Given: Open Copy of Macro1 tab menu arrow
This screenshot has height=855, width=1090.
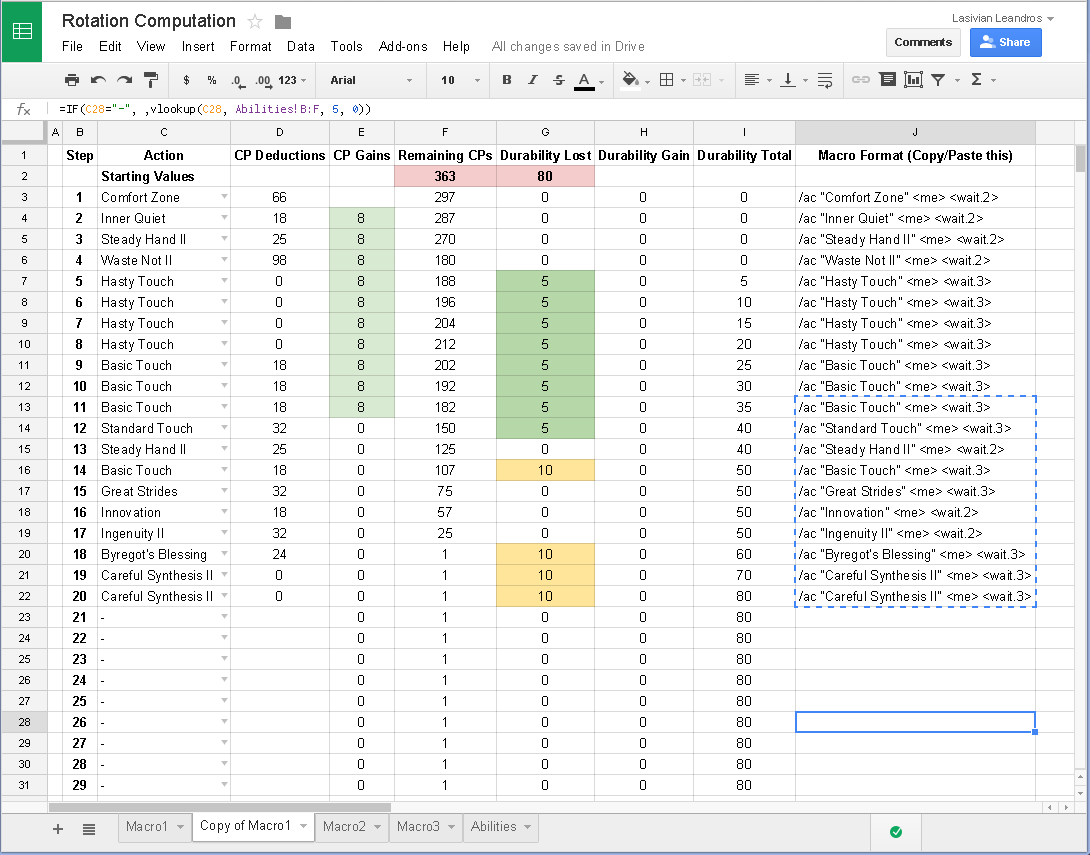Looking at the screenshot, I should [x=303, y=826].
